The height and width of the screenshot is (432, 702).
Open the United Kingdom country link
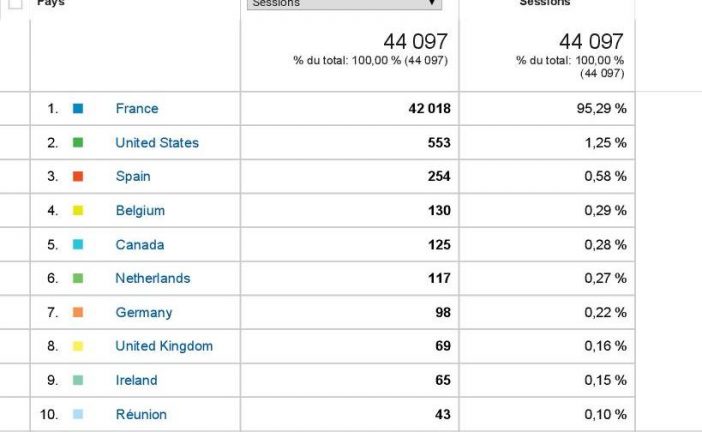tap(164, 347)
